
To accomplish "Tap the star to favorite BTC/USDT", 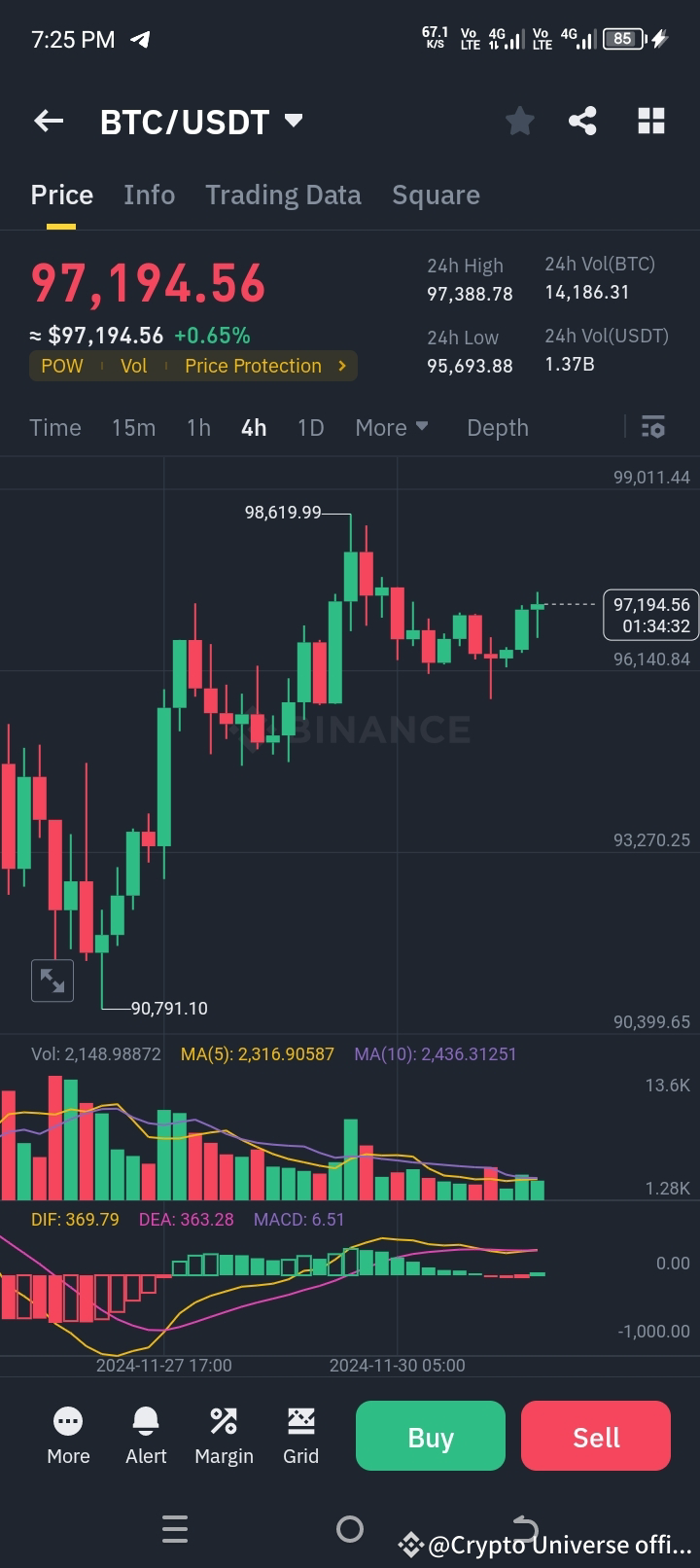I will pyautogui.click(x=519, y=121).
